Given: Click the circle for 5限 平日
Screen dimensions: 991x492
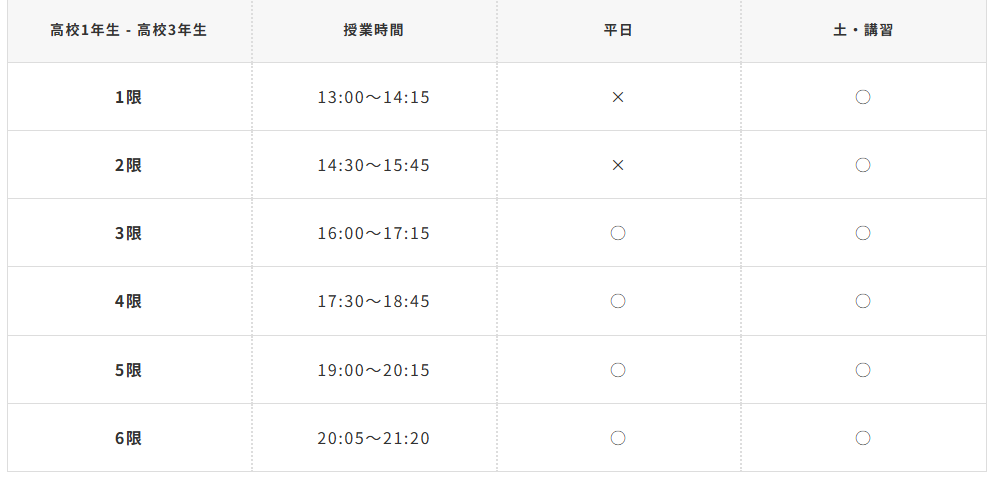Looking at the screenshot, I should coord(618,370).
